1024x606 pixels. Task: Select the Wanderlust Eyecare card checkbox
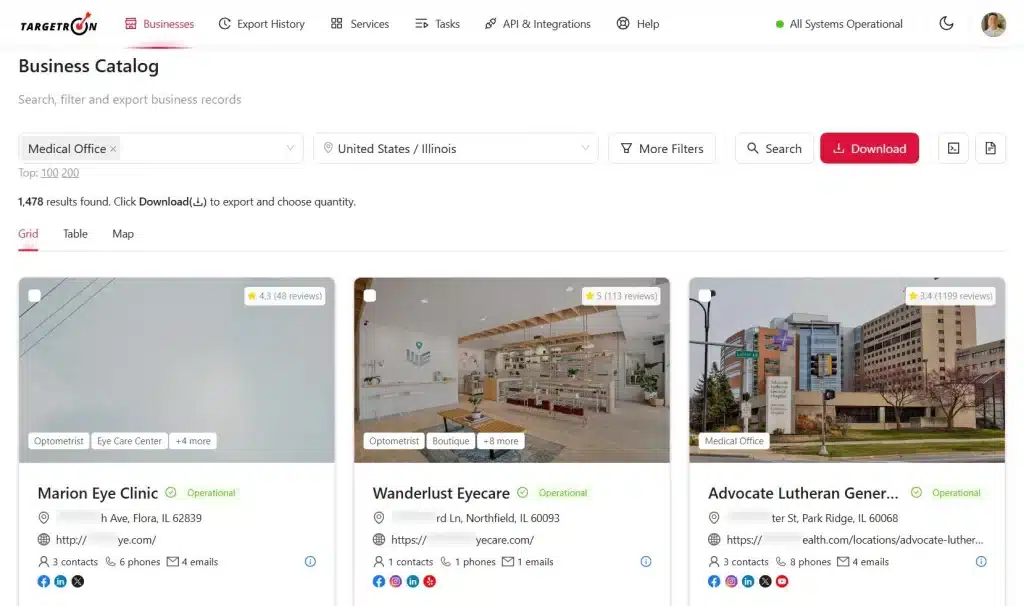(370, 296)
